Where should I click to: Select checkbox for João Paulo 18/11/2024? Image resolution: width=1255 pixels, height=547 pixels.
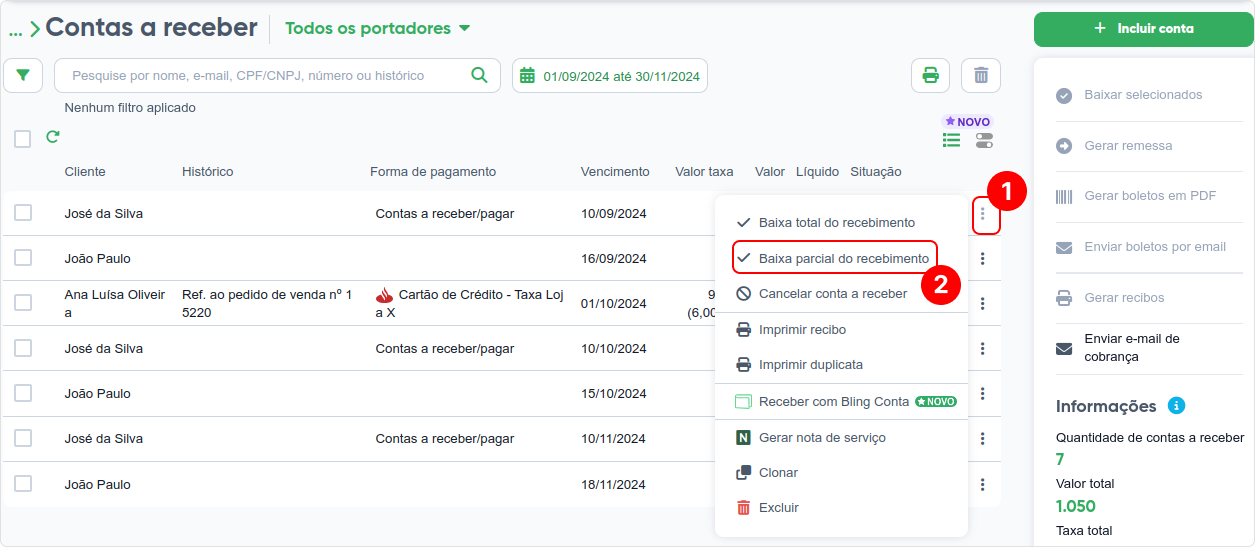[23, 484]
